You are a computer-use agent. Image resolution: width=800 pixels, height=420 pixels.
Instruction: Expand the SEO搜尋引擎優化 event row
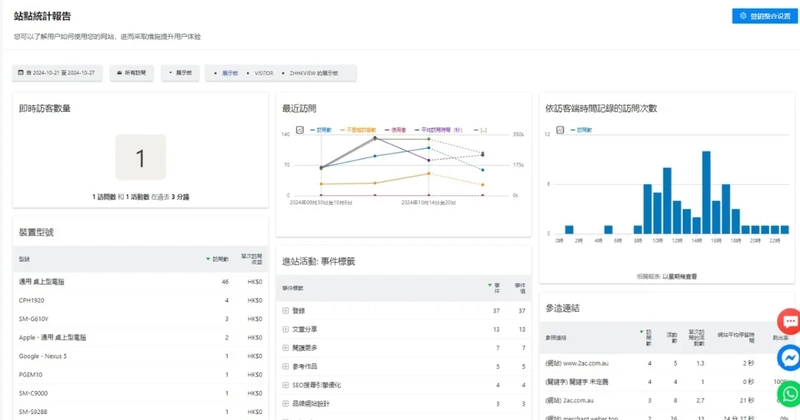pos(286,384)
